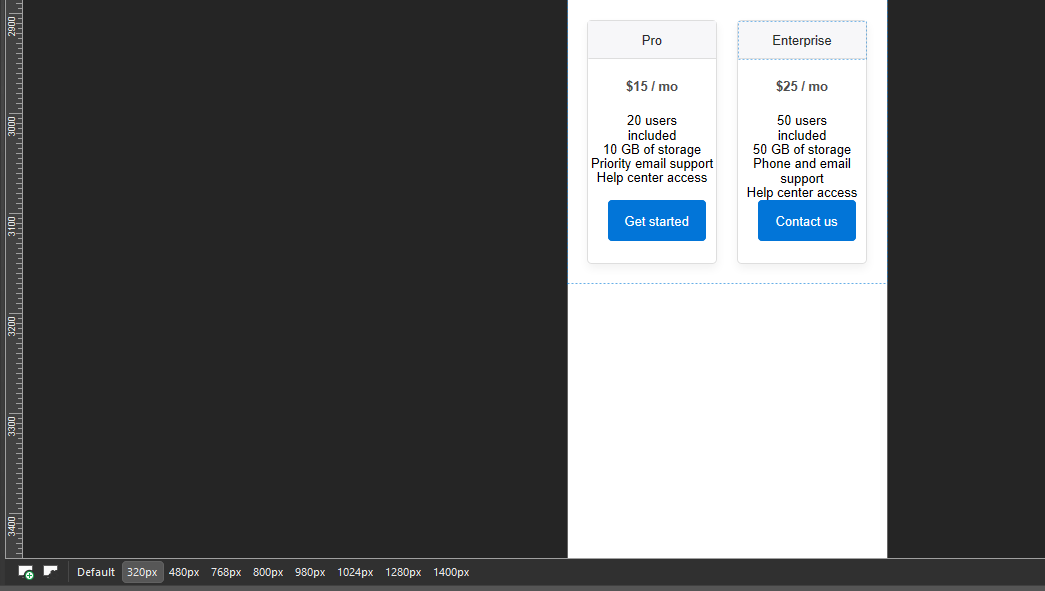Click the 3000 mark on vertical ruler
The image size is (1045, 591).
pos(11,125)
